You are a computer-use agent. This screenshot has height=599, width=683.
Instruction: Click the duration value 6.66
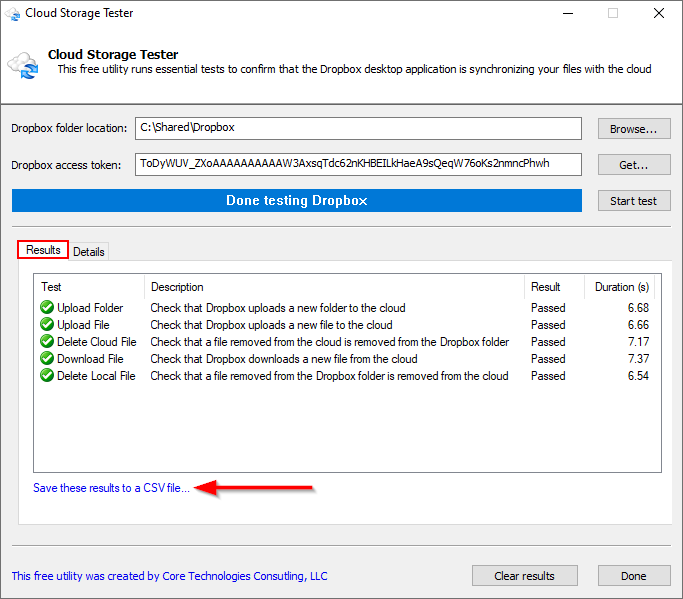[x=638, y=325]
